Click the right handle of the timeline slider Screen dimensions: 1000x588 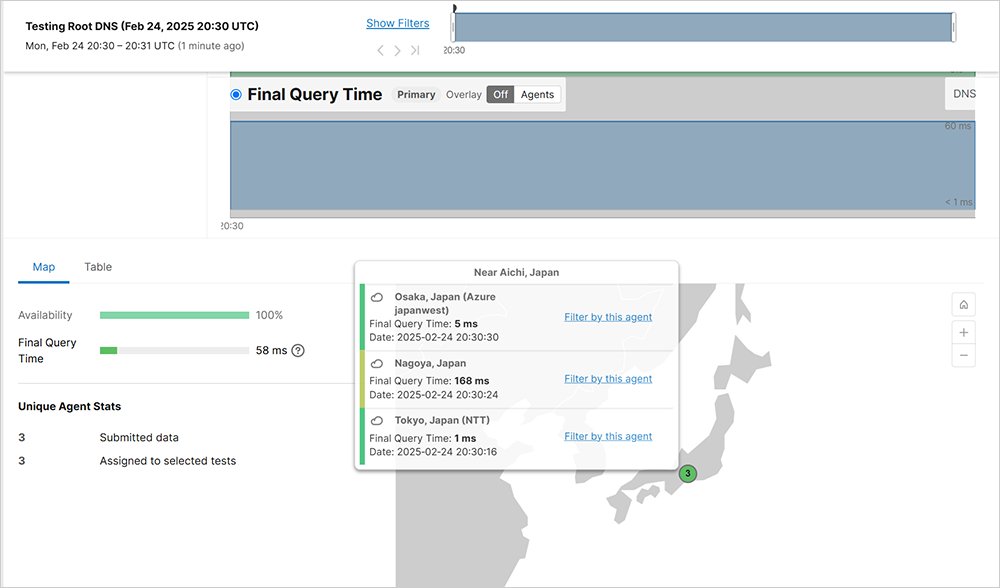(x=953, y=28)
